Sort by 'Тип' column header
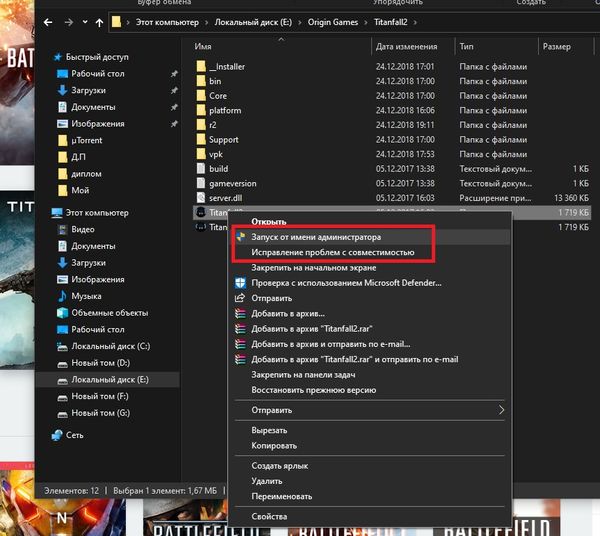The image size is (600, 536). 466,46
